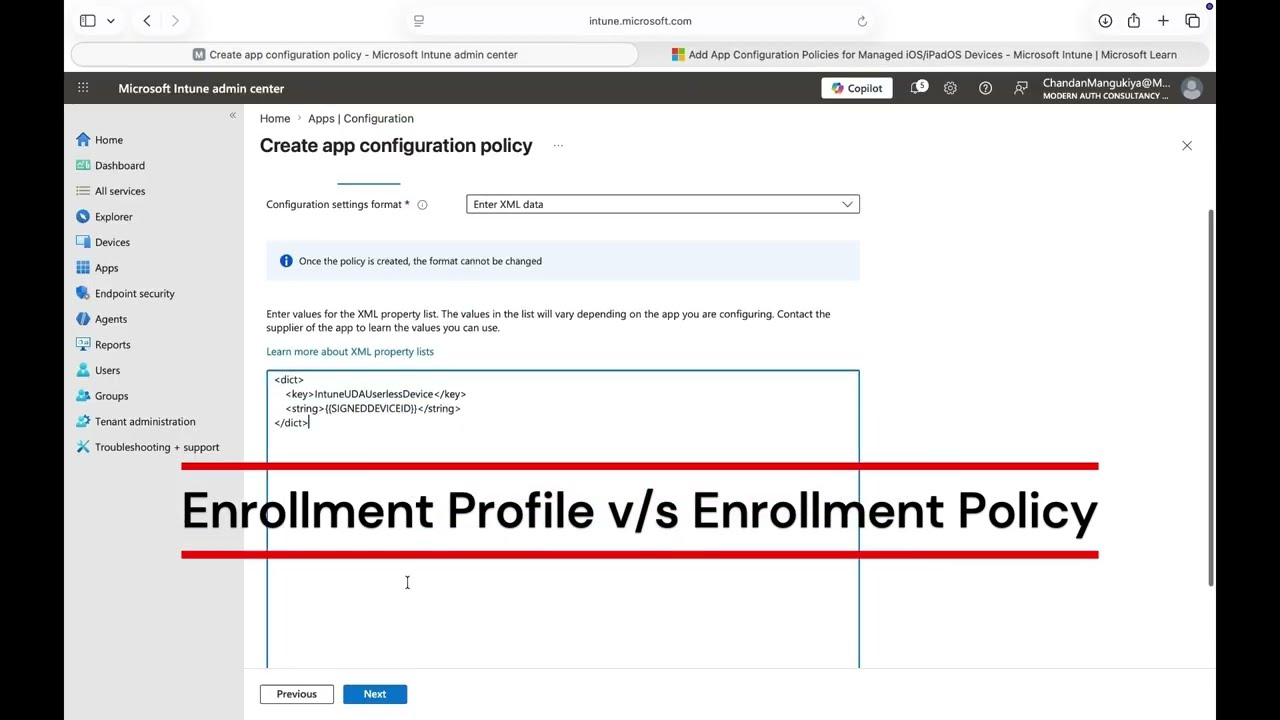1280x720 pixels.
Task: Collapse the left navigation menu
Action: point(233,116)
